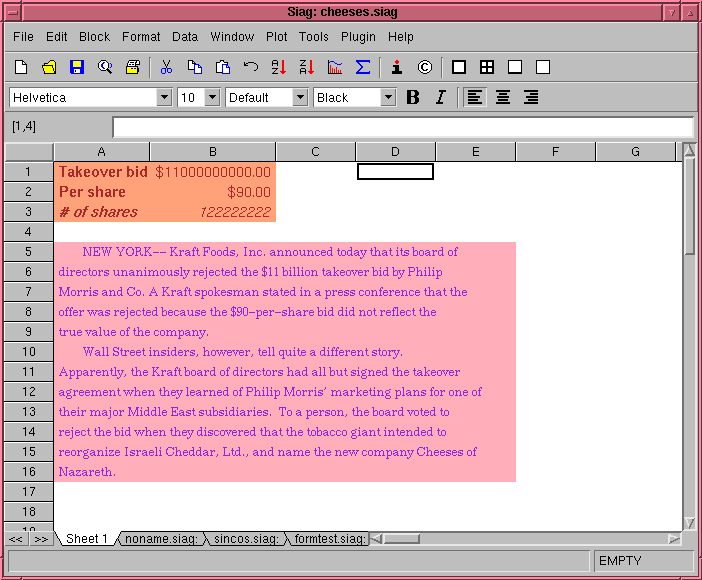Viewport: 702px width, 580px height.
Task: Sort ascending with the A-Z icon
Action: [x=278, y=67]
